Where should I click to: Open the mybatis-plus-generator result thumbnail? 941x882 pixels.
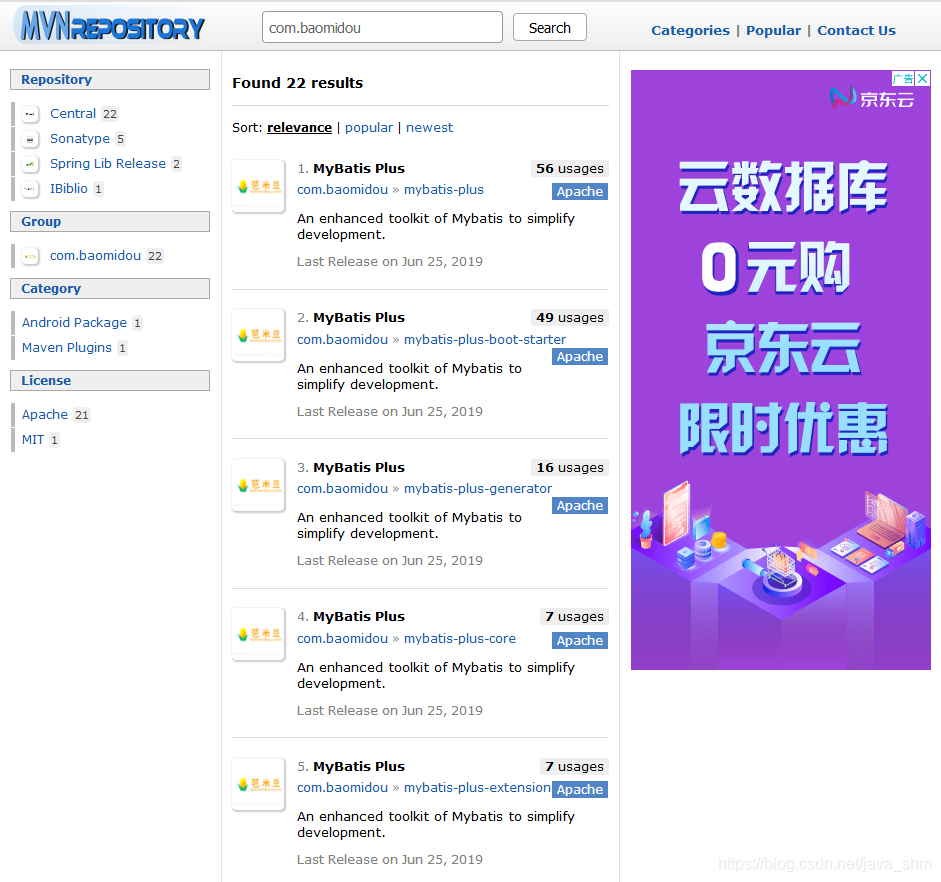point(259,485)
